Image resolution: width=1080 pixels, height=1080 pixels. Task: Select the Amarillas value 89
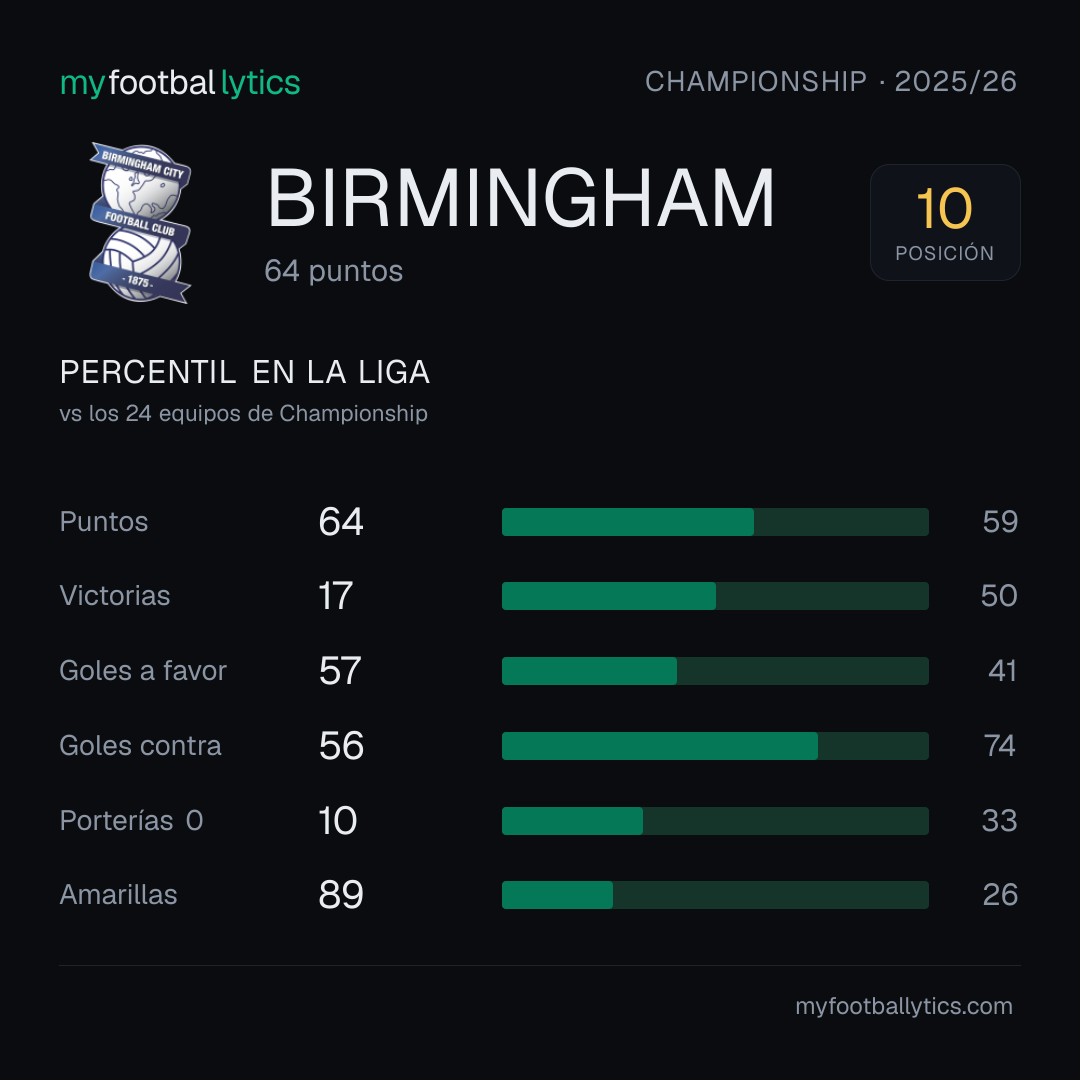341,895
